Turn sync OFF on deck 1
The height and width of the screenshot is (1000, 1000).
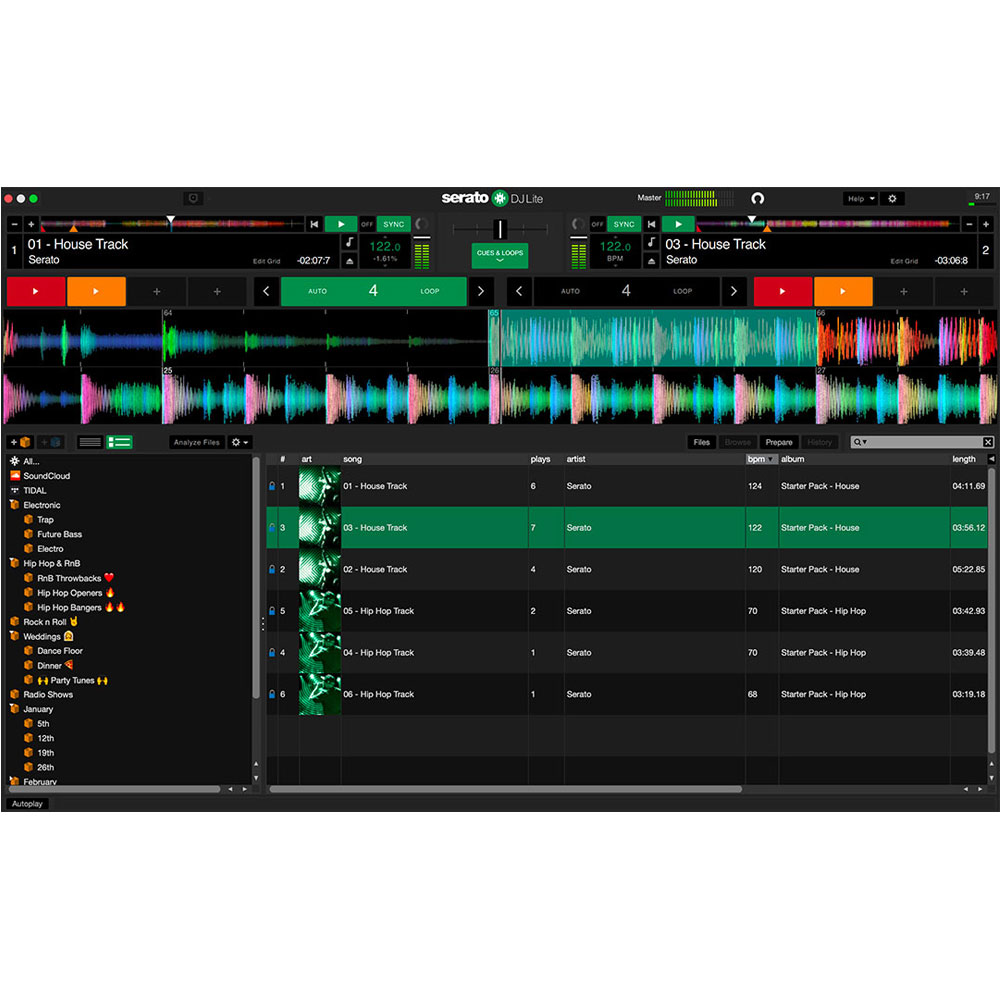point(367,224)
